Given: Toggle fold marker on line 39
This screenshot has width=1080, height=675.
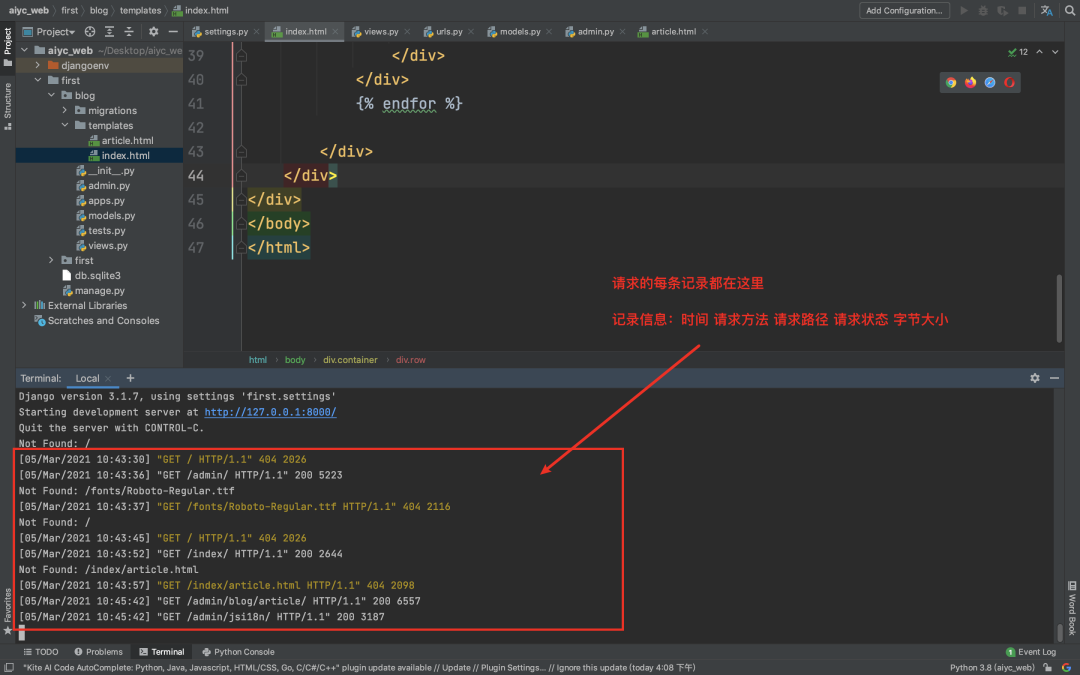Looking at the screenshot, I should click(x=241, y=56).
